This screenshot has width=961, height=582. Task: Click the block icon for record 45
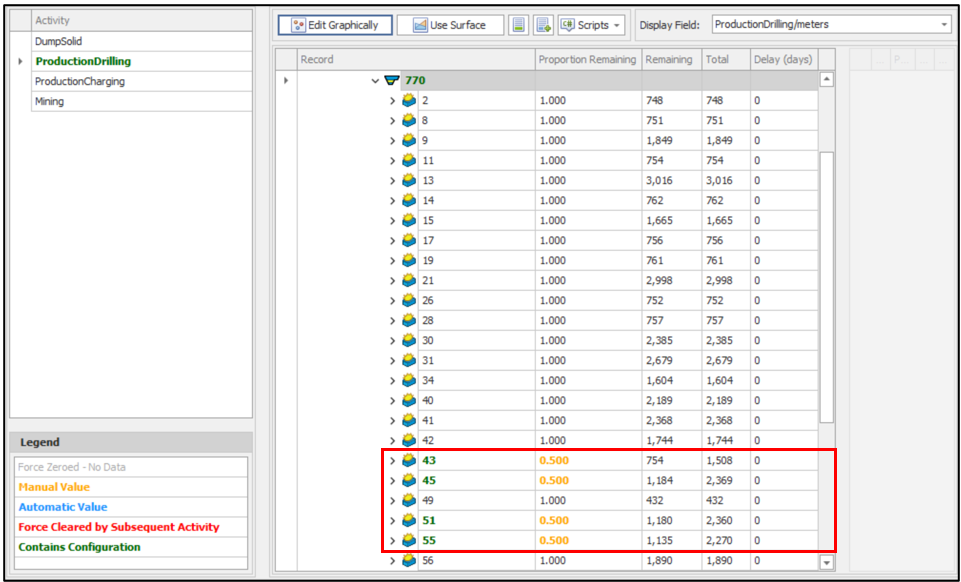click(x=409, y=481)
